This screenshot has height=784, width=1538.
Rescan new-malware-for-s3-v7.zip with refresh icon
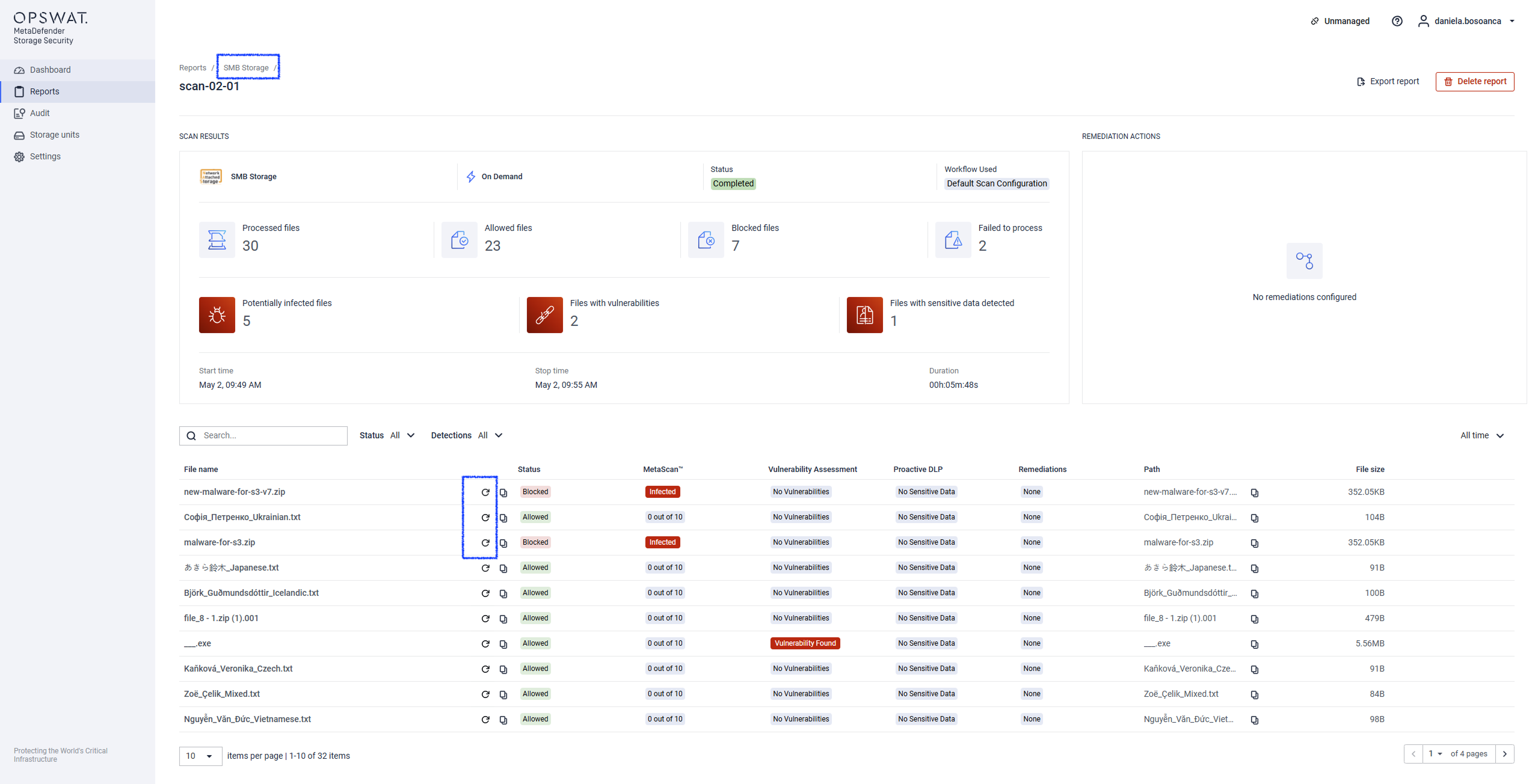tap(485, 492)
